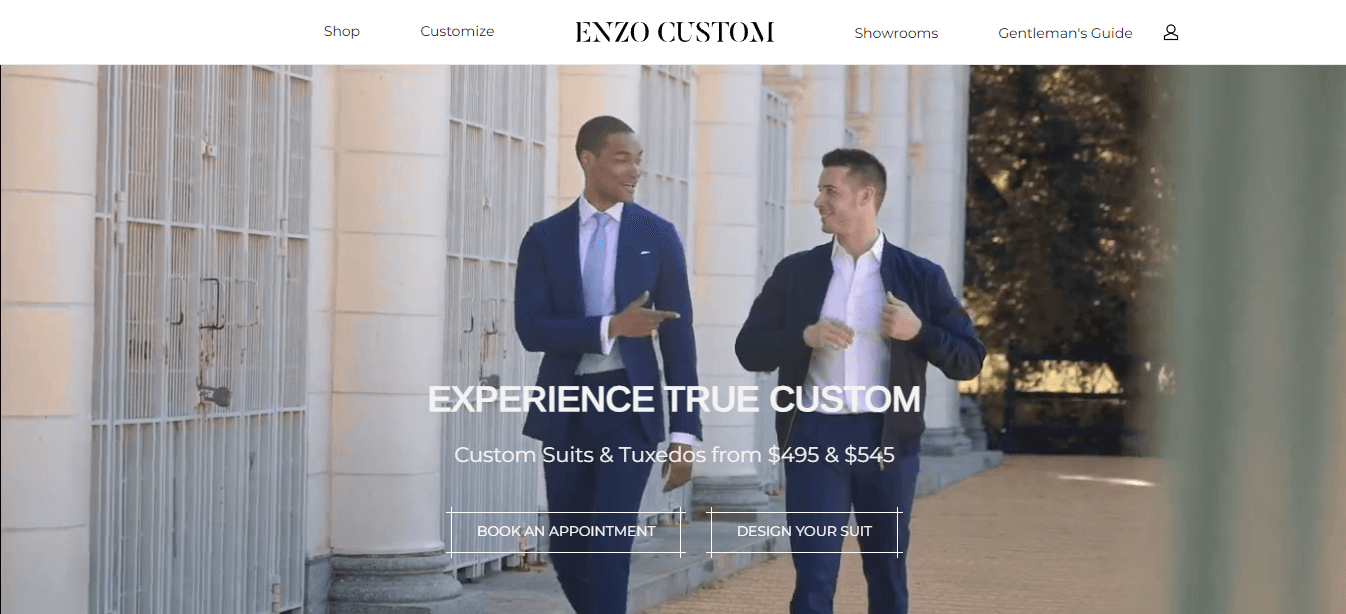Open the Shop menu
This screenshot has width=1346, height=614.
coord(341,31)
